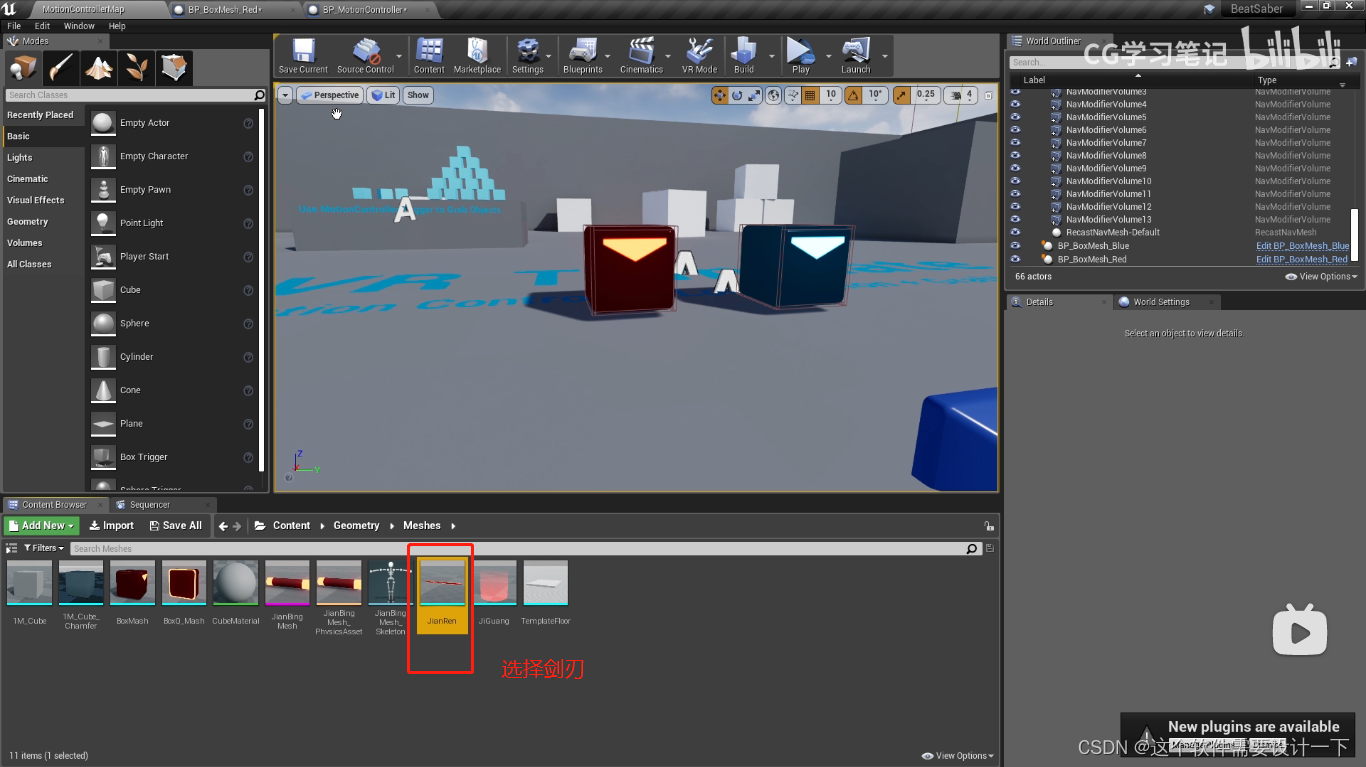The height and width of the screenshot is (767, 1366).
Task: Click the Save All button
Action: (175, 526)
